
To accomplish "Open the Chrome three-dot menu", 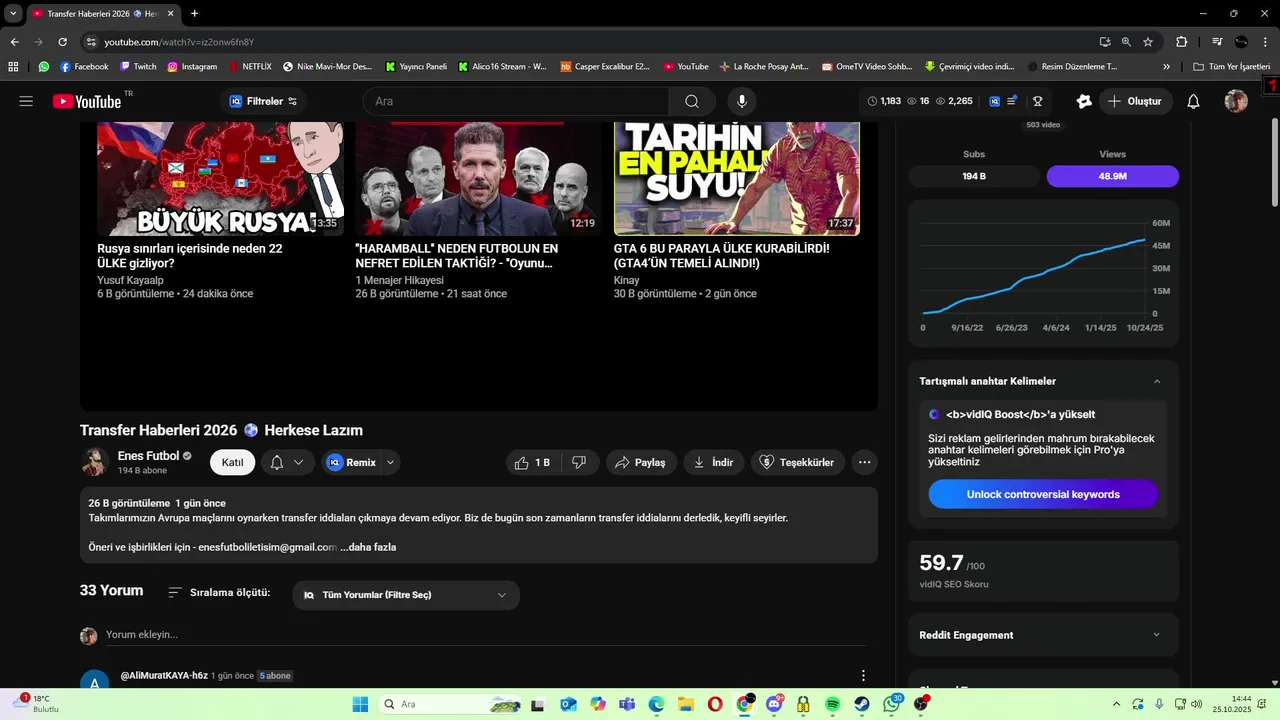I will (x=1265, y=42).
